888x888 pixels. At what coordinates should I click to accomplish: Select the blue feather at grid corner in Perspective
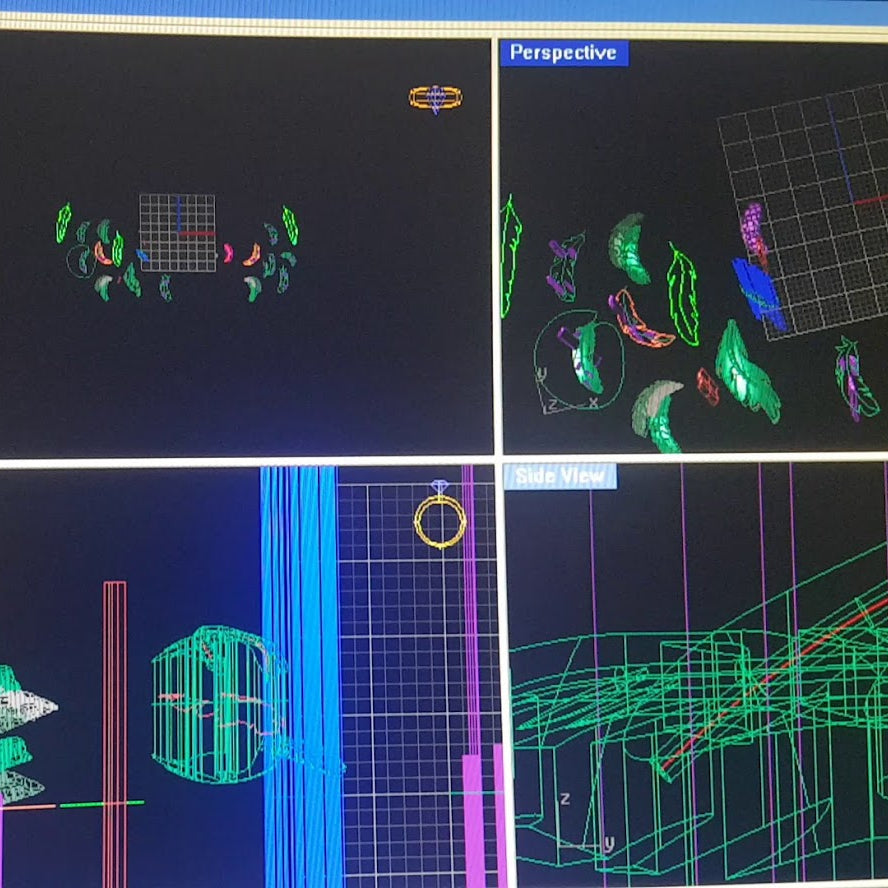(x=758, y=292)
